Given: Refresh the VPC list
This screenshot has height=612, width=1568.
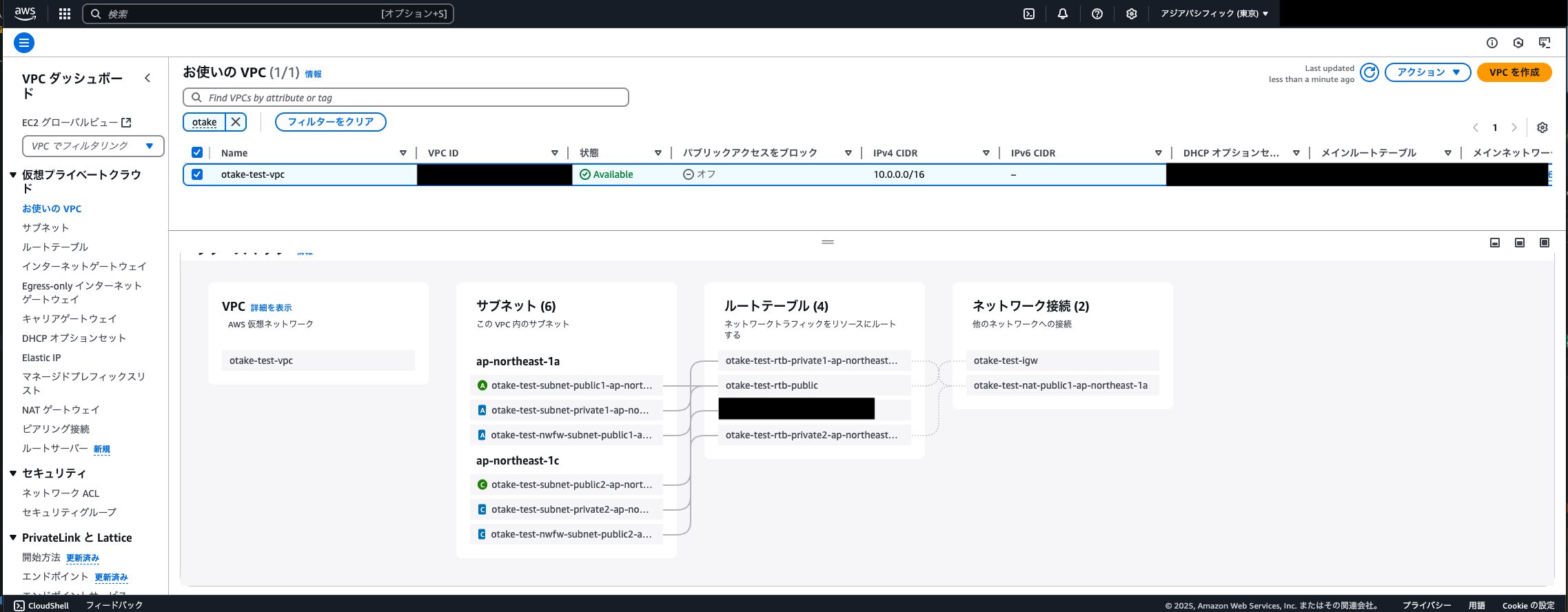Looking at the screenshot, I should click(1370, 72).
